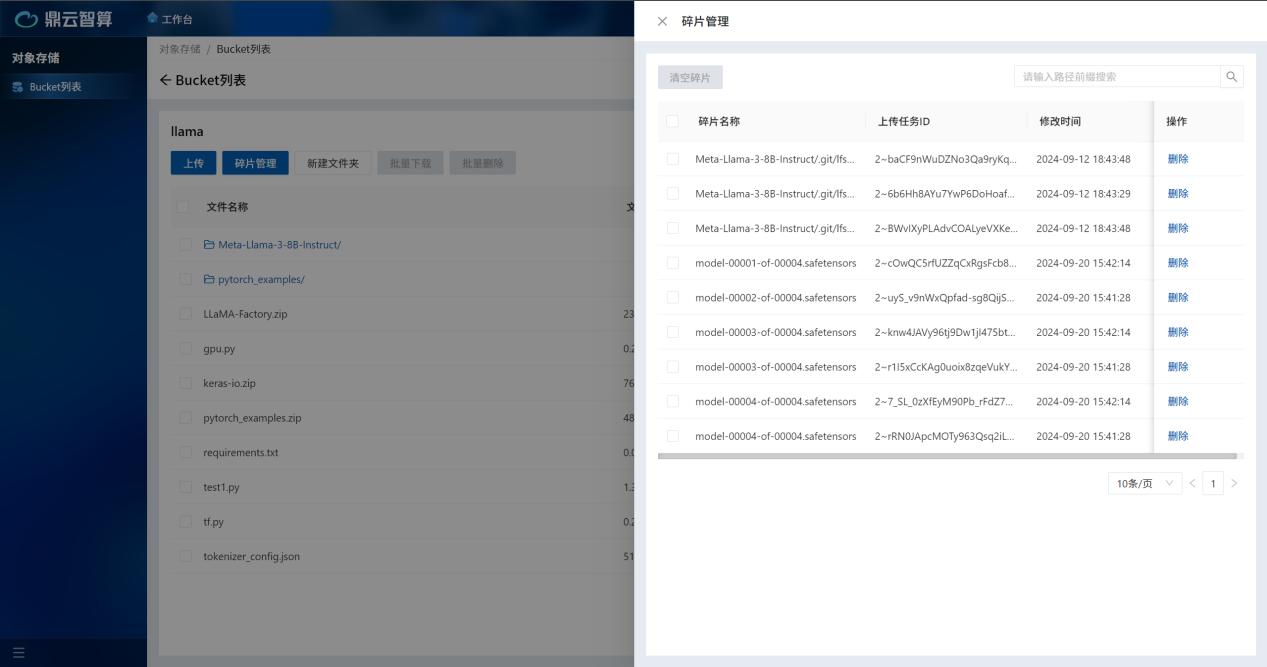The height and width of the screenshot is (667, 1267).
Task: Check the pytorch_examples.zip file checkbox
Action: click(x=186, y=418)
